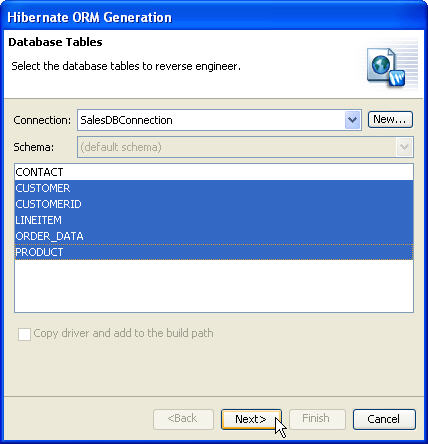Image resolution: width=428 pixels, height=444 pixels.
Task: Cancel the Hibernate ORM wizard
Action: [384, 419]
